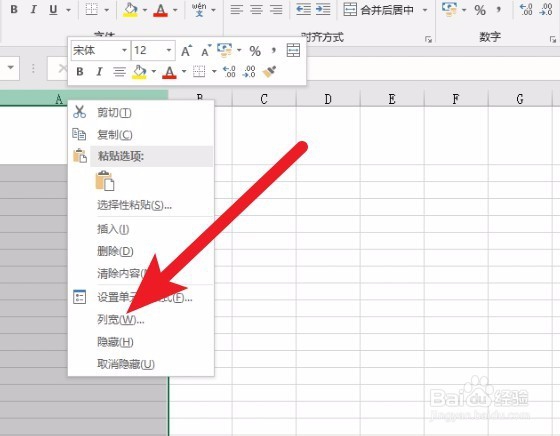Viewport: 560px width, 436px height.
Task: Increase font size in mini toolbar
Action: coord(186,51)
